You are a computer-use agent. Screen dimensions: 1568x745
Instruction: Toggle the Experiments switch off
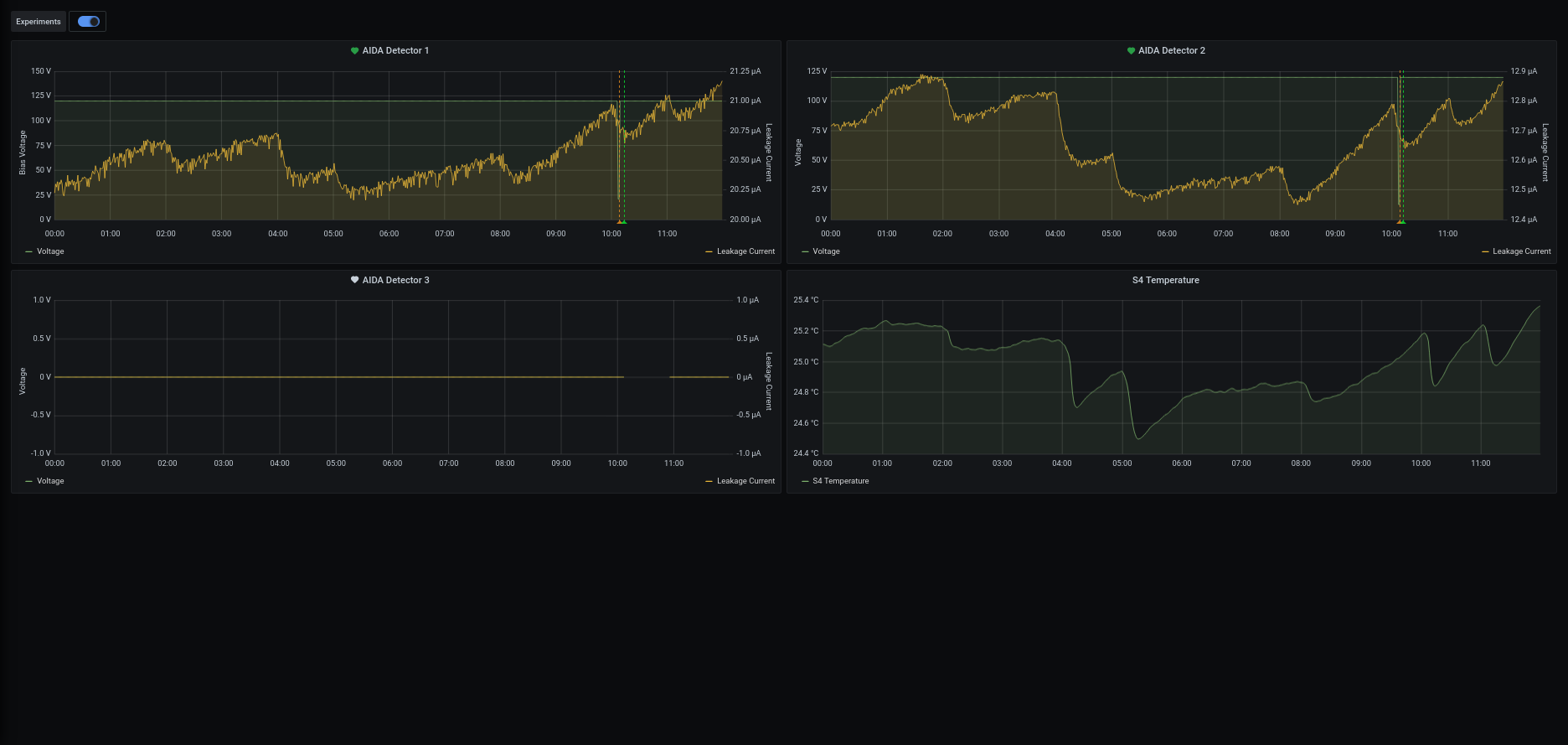pyautogui.click(x=88, y=22)
